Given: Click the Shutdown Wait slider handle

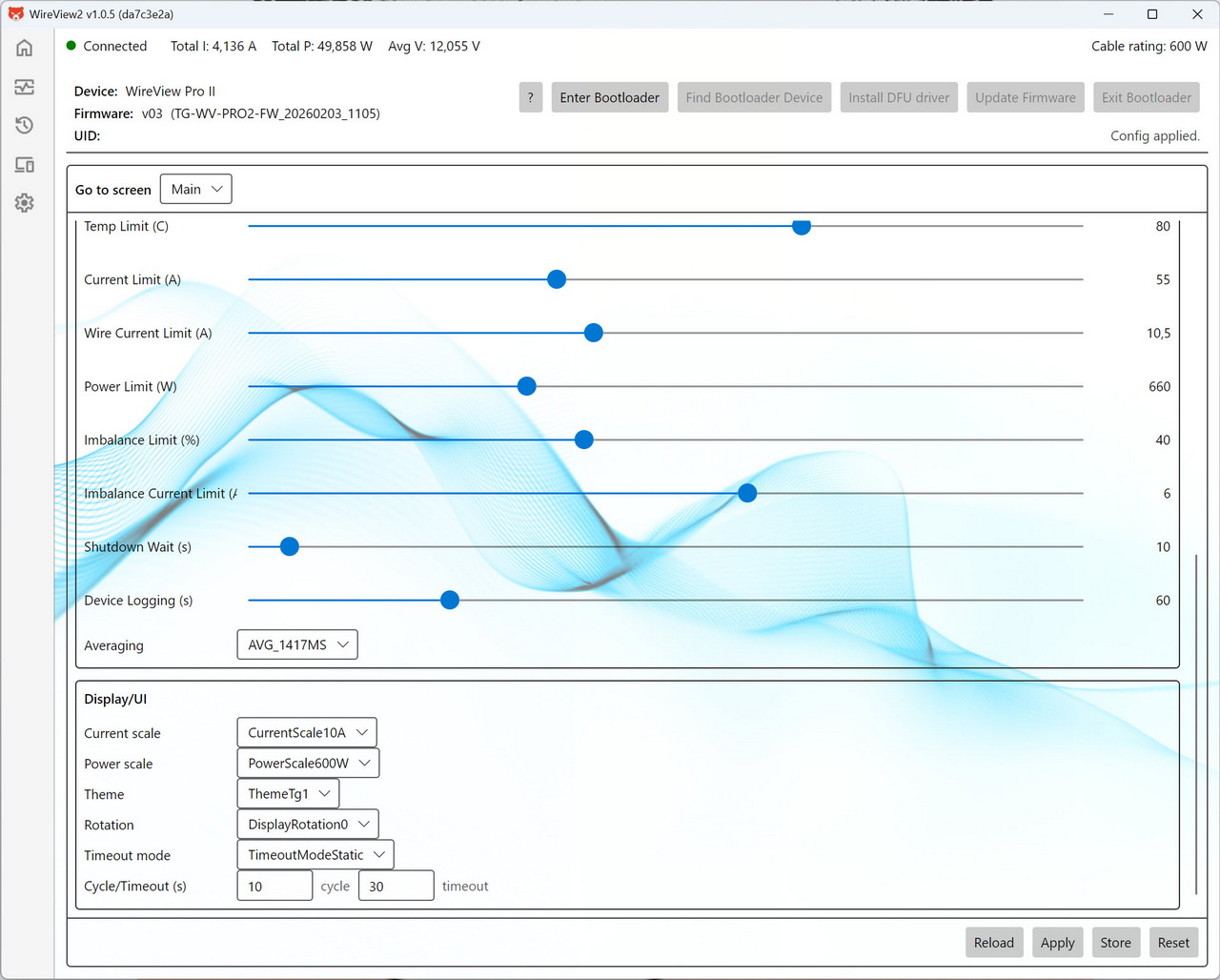Looking at the screenshot, I should 290,546.
